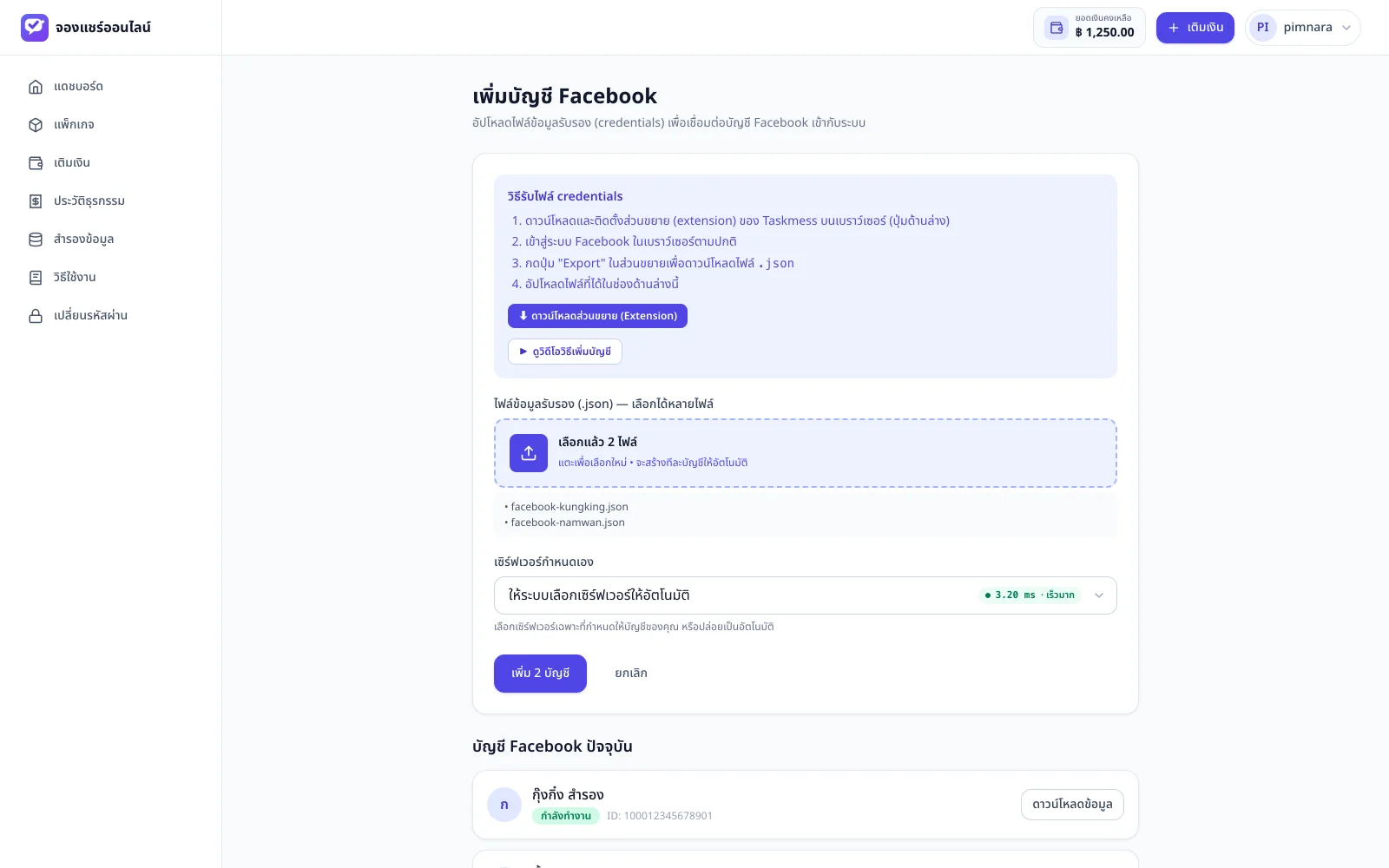Click the facebook-namwan.json file name
The image size is (1389, 868).
pyautogui.click(x=568, y=523)
